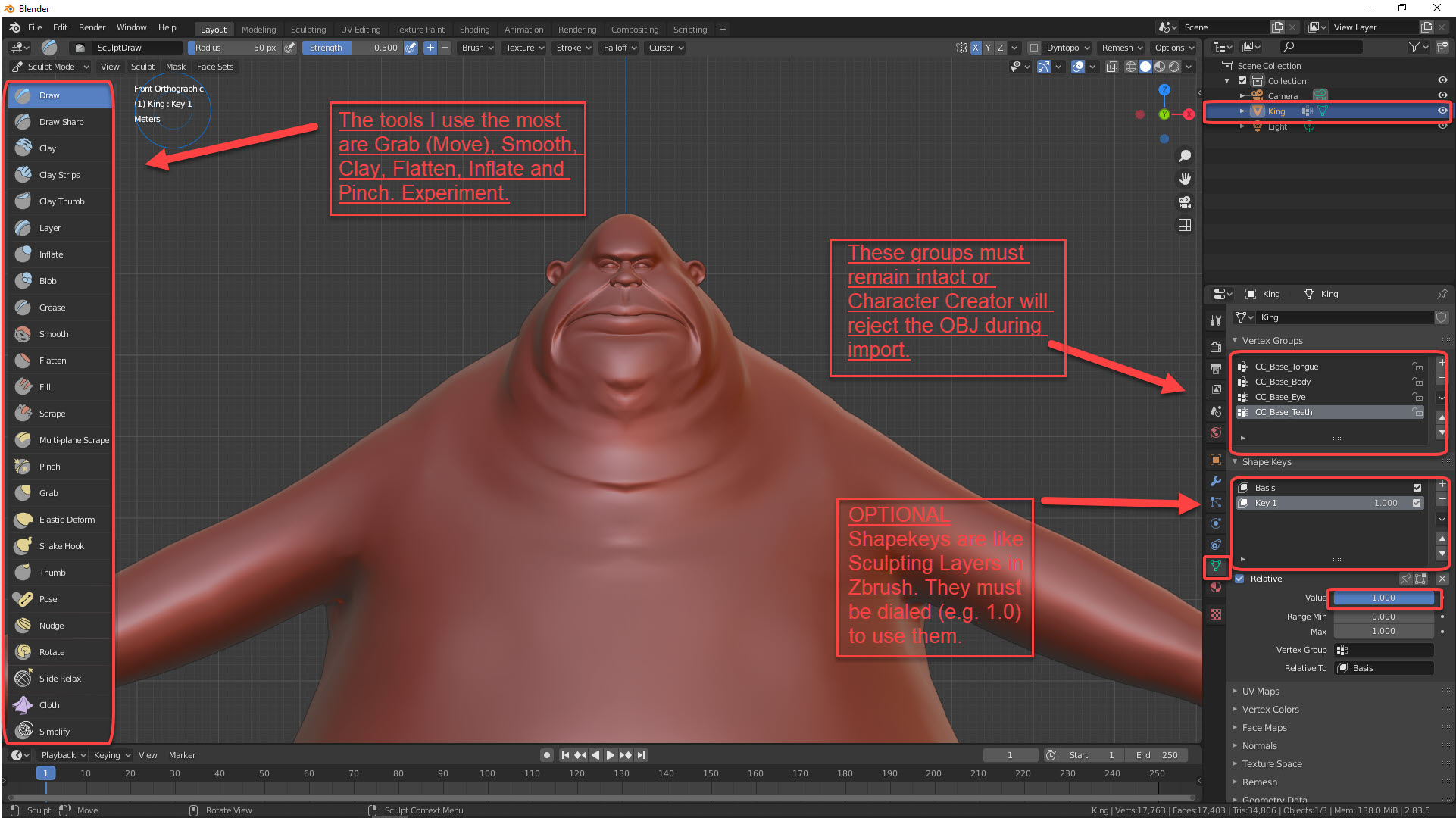Select the Elastic Deform brush
1456x818 pixels.
click(61, 520)
